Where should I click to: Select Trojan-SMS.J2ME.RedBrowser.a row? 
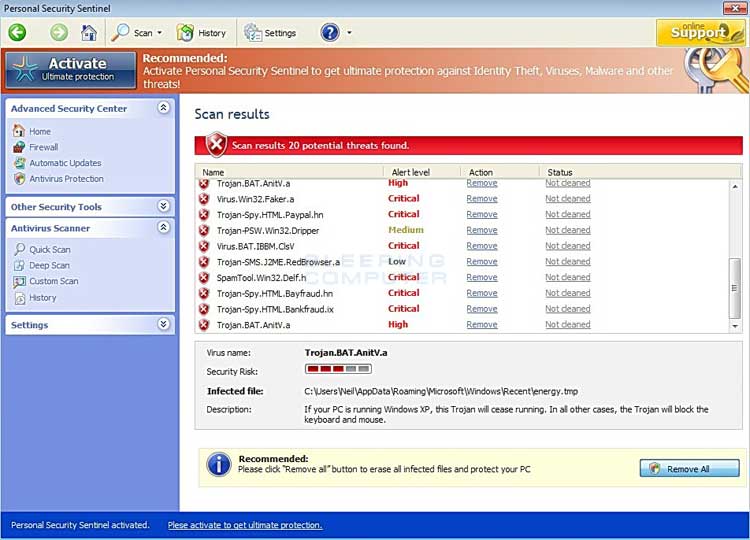[462, 262]
